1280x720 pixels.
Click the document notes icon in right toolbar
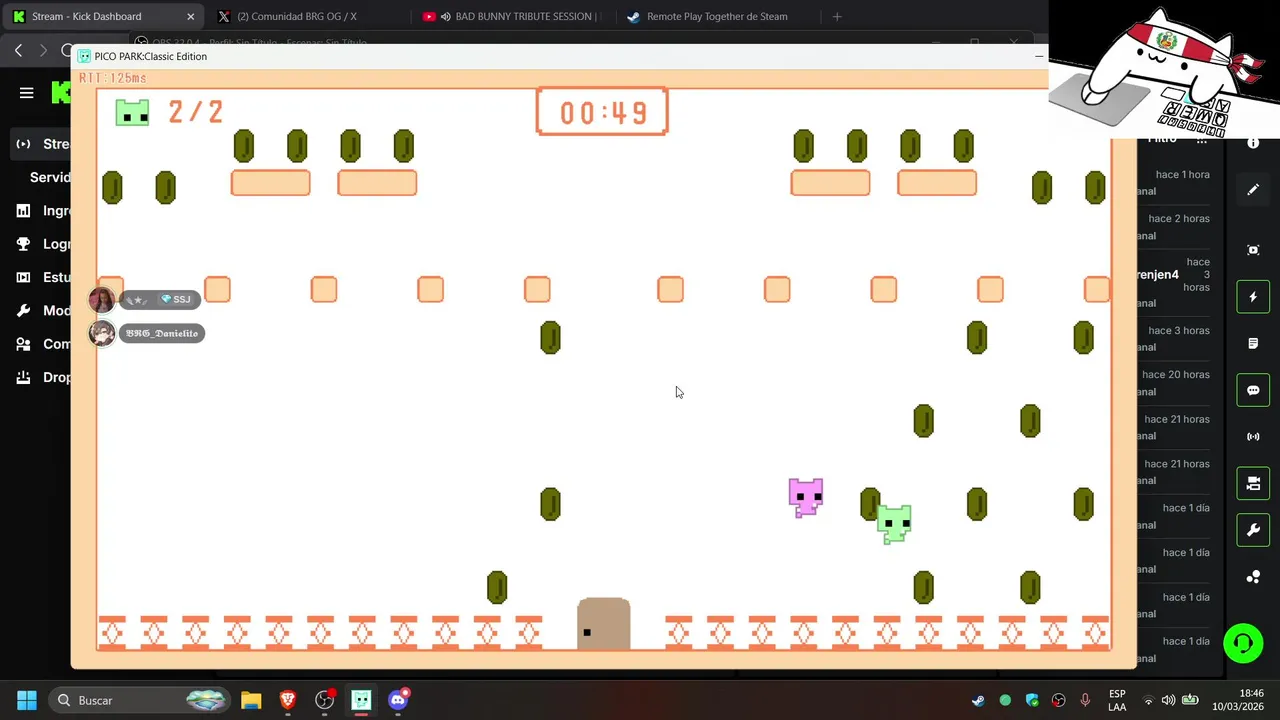pos(1253,344)
